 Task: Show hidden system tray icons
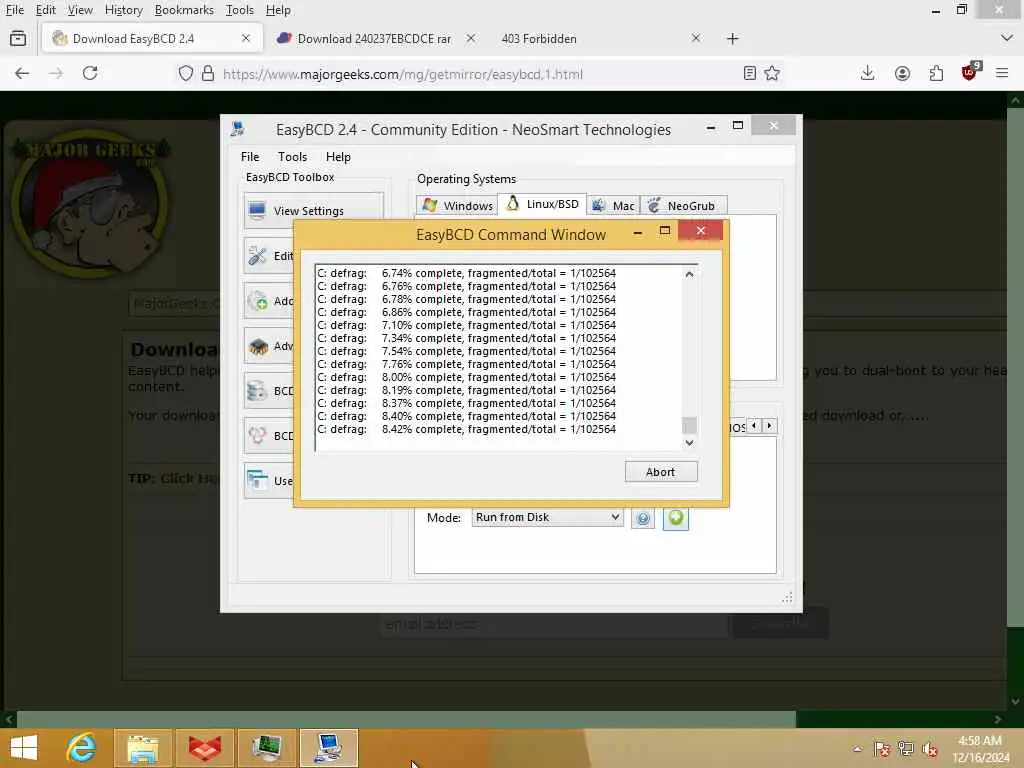[x=857, y=749]
